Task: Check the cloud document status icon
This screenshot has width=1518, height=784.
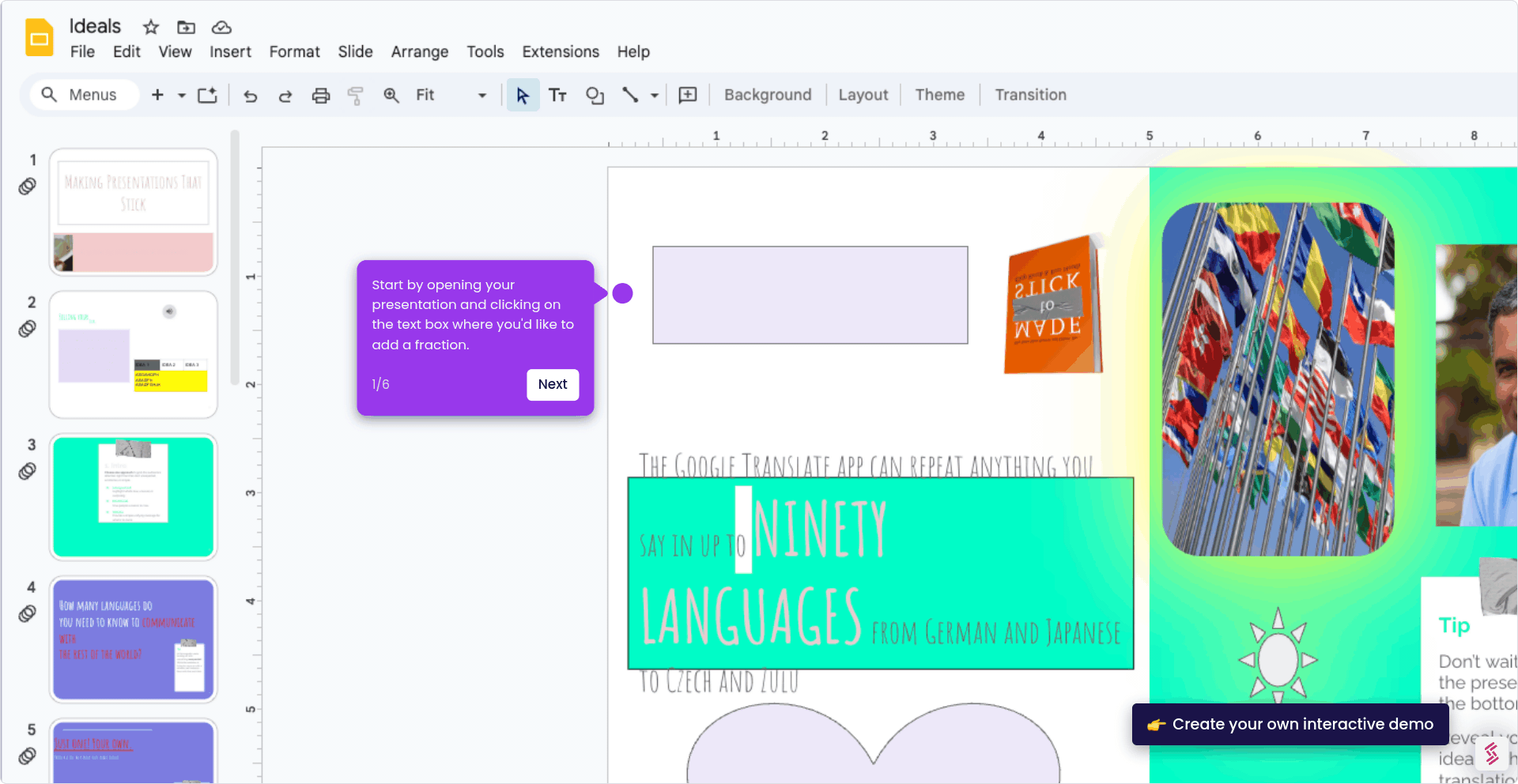Action: pyautogui.click(x=221, y=28)
